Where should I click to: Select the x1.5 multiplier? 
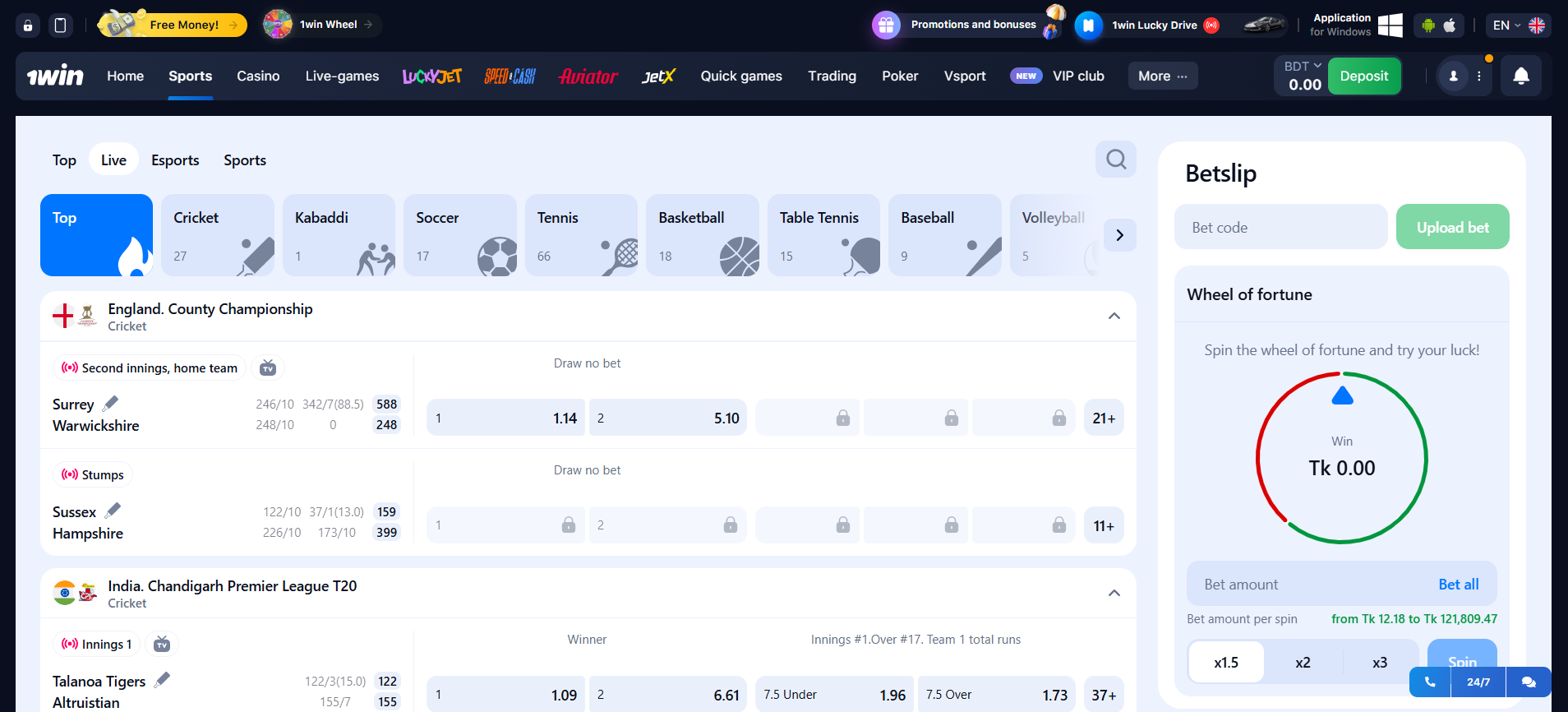click(x=1226, y=662)
